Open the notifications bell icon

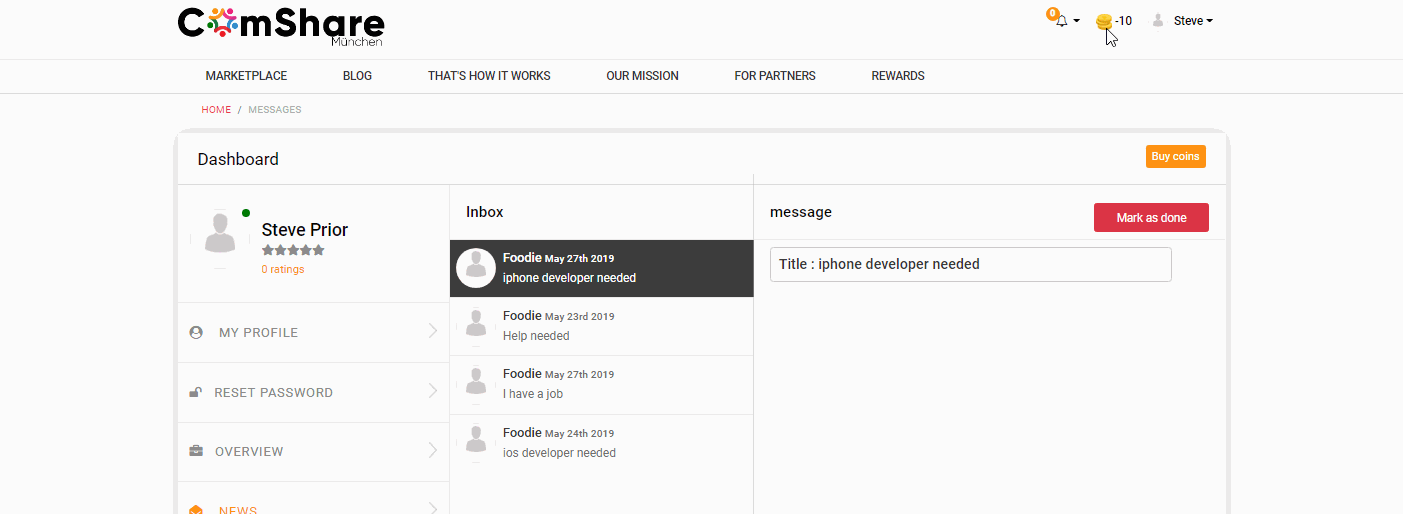pos(1061,21)
